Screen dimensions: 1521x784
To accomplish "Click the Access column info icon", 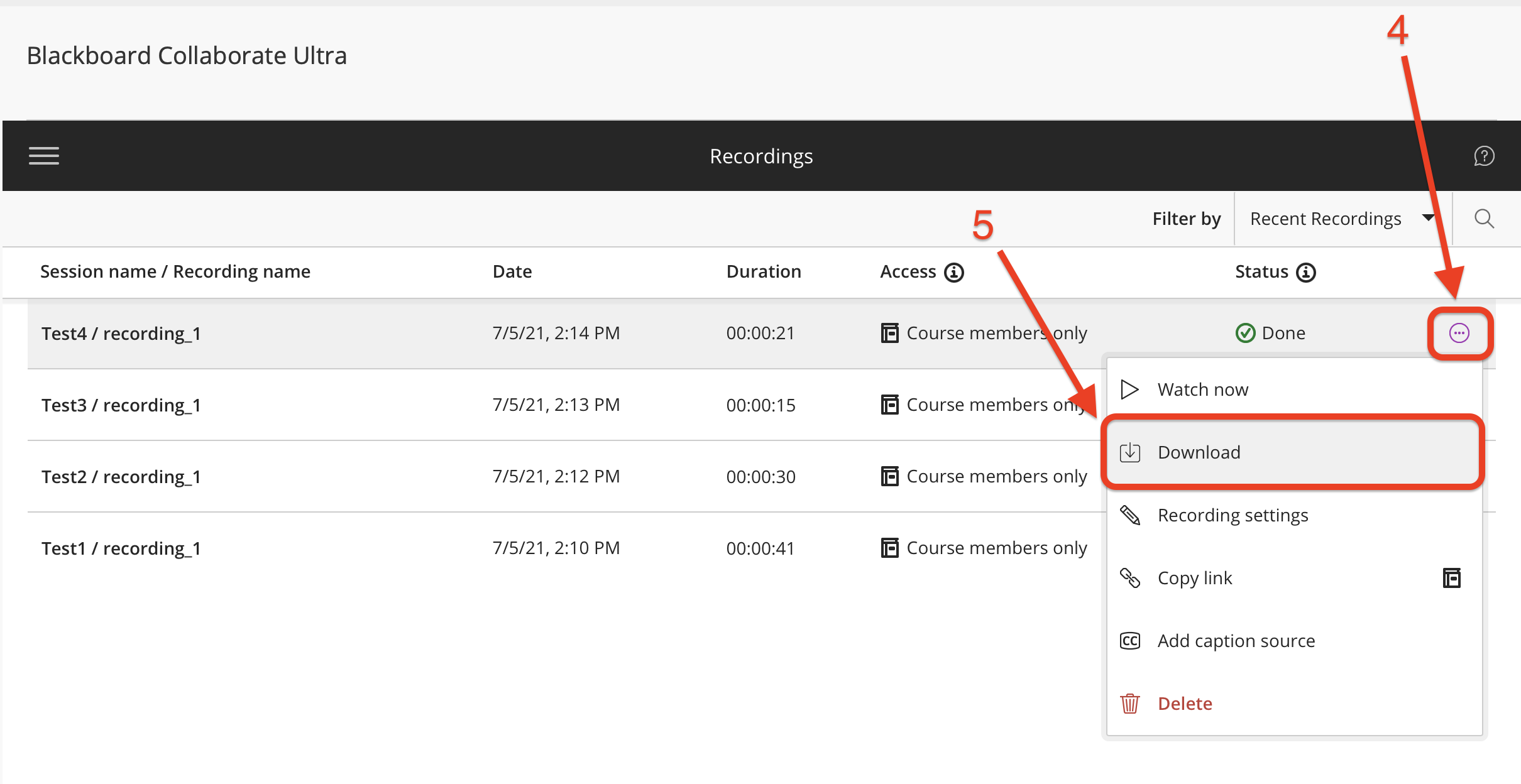I will [x=954, y=272].
